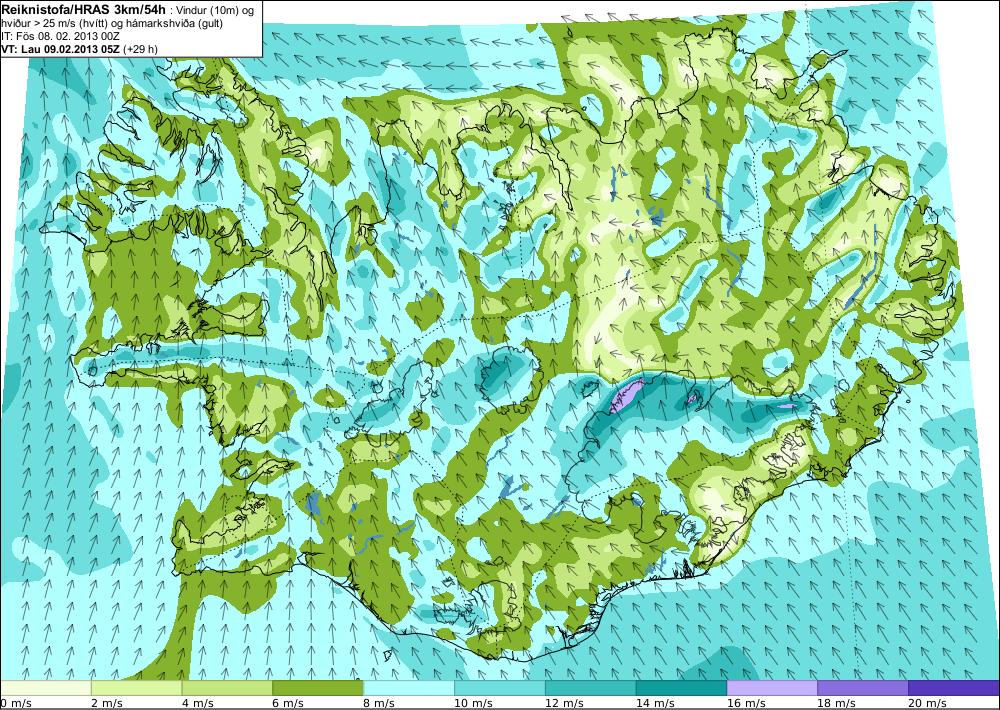Click the pale yellow 0–2 m/s legend swatch

tap(46, 688)
